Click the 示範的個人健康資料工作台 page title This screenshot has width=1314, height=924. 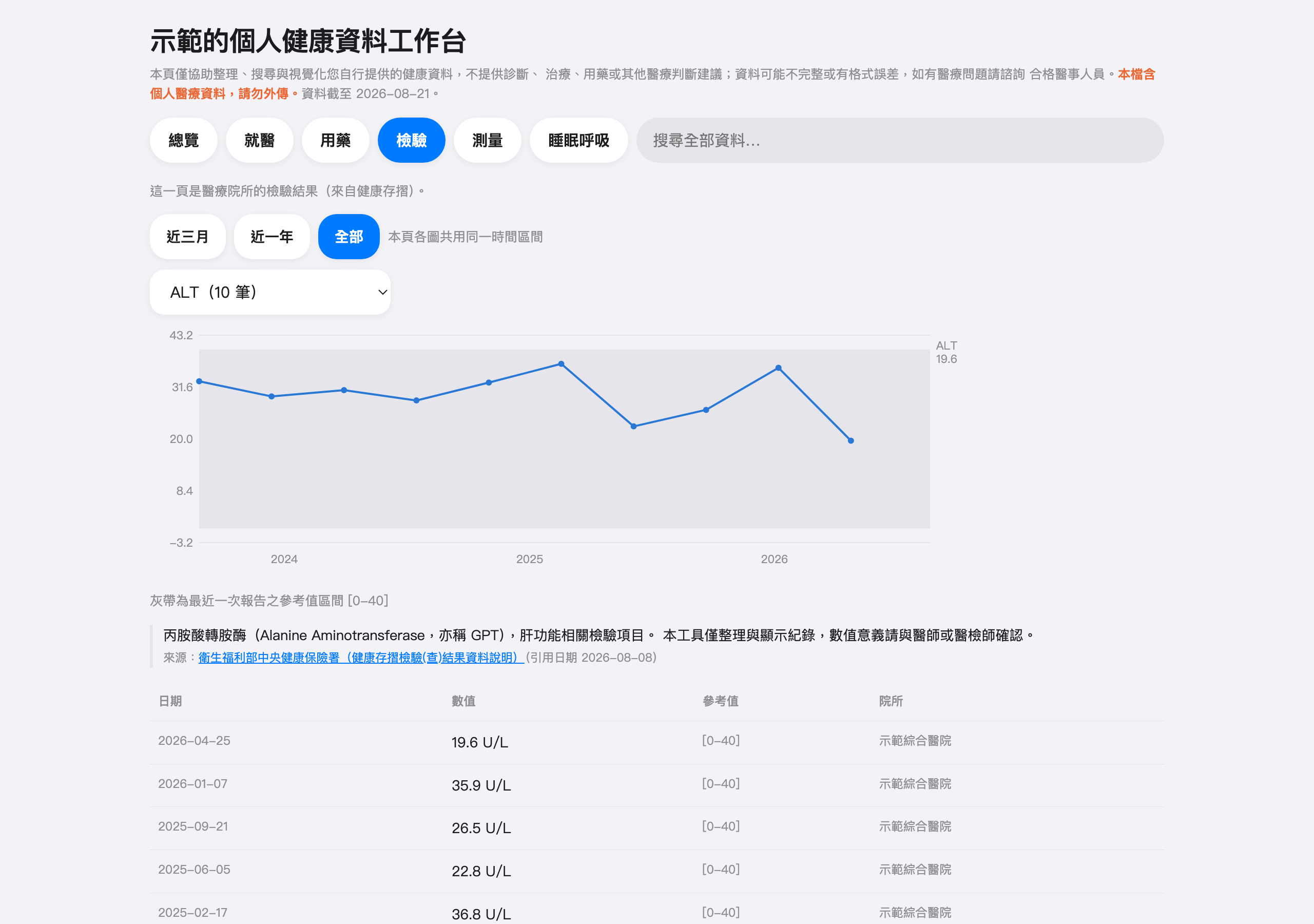308,41
